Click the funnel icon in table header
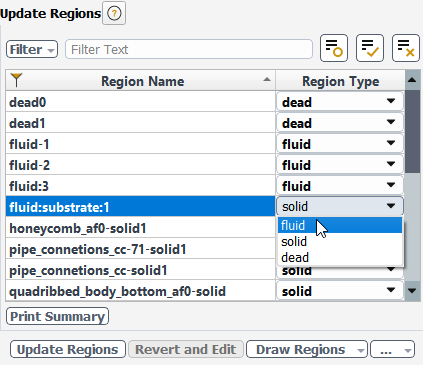This screenshot has width=423, height=365. click(x=16, y=80)
